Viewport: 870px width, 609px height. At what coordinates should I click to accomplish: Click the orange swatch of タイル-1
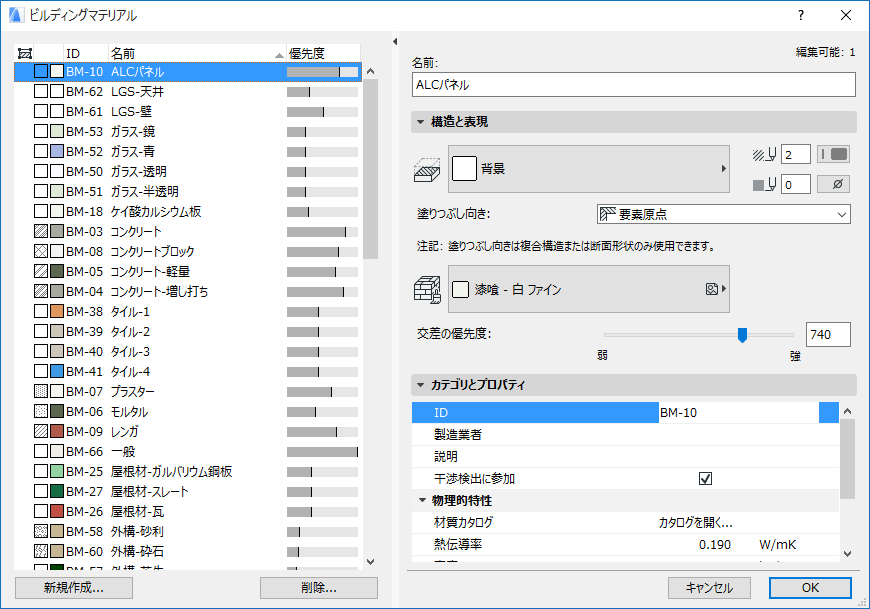pos(57,311)
